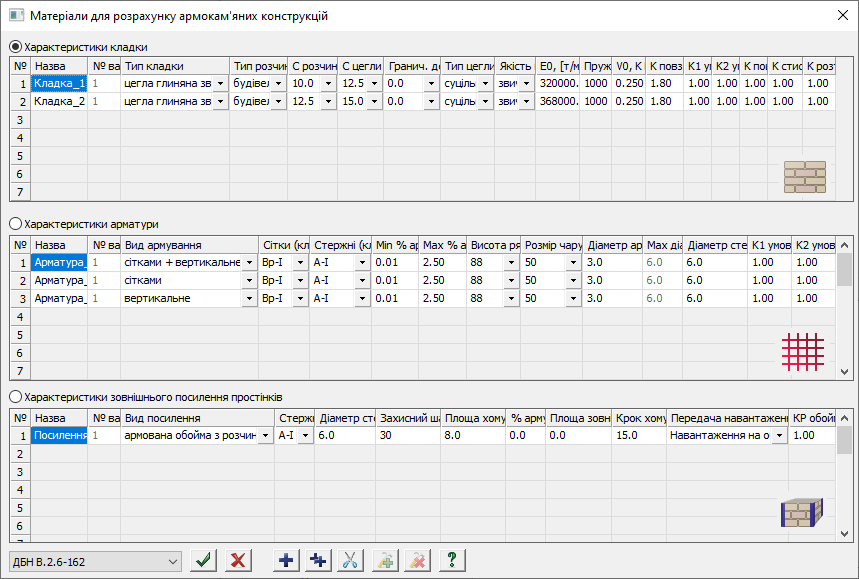Screen dimensions: 859x579
Task: Click the scissors cut icon
Action: click(351, 560)
